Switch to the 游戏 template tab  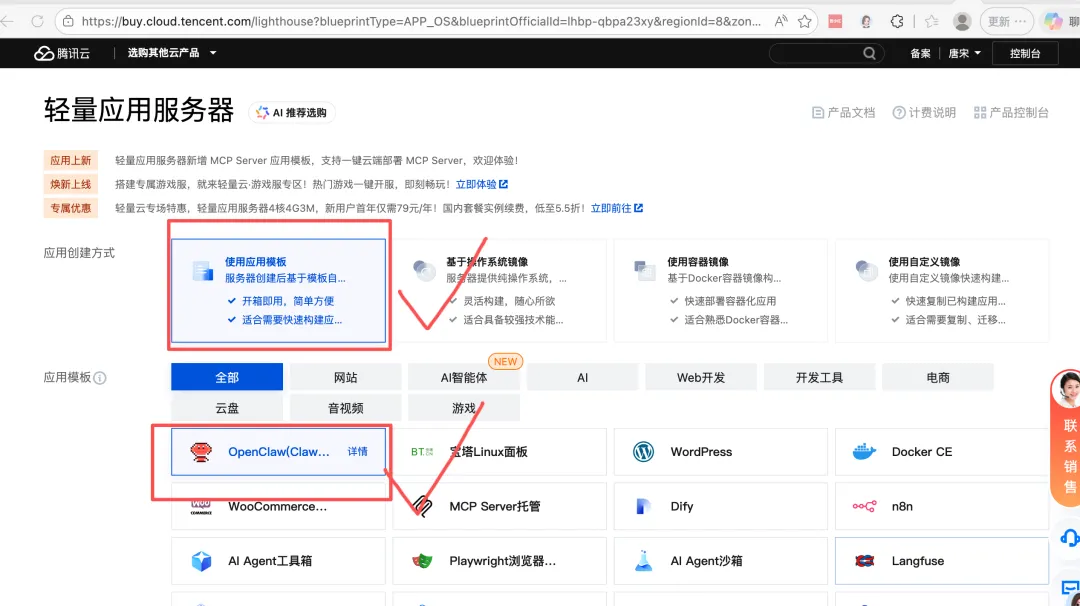pyautogui.click(x=464, y=408)
